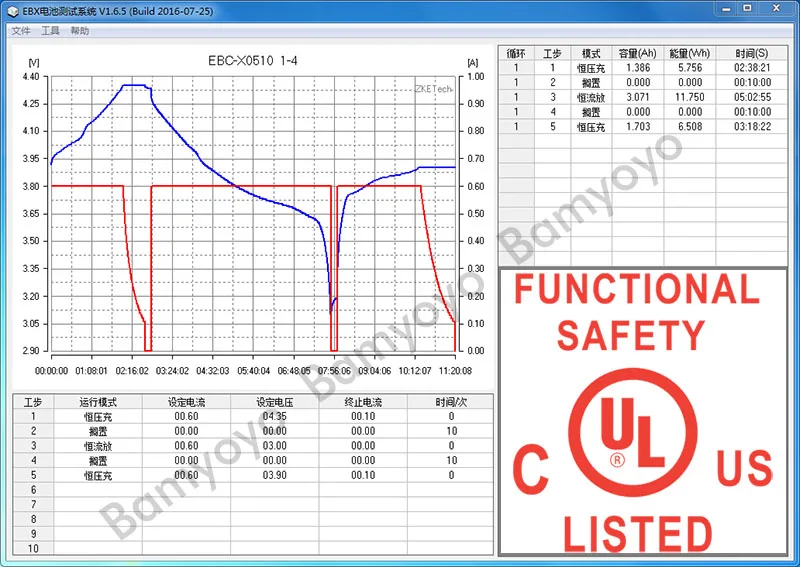Click the 容量(Ah) column header
Image resolution: width=800 pixels, height=567 pixels.
[x=637, y=53]
